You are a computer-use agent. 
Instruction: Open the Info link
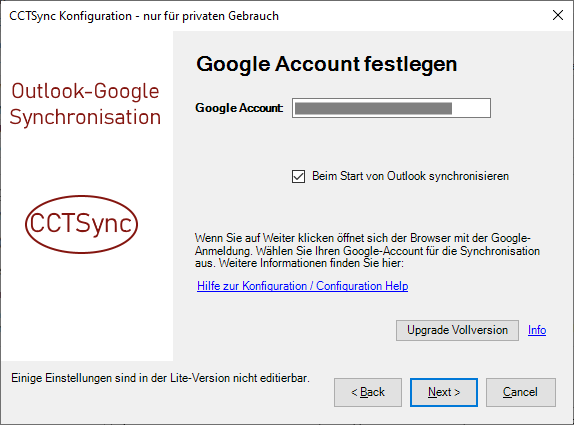[537, 330]
